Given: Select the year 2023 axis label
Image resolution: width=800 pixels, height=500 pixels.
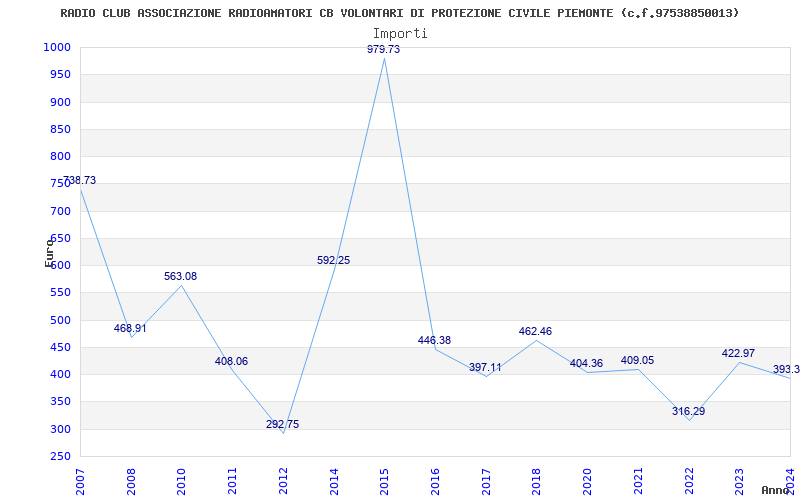Looking at the screenshot, I should click(x=739, y=481).
